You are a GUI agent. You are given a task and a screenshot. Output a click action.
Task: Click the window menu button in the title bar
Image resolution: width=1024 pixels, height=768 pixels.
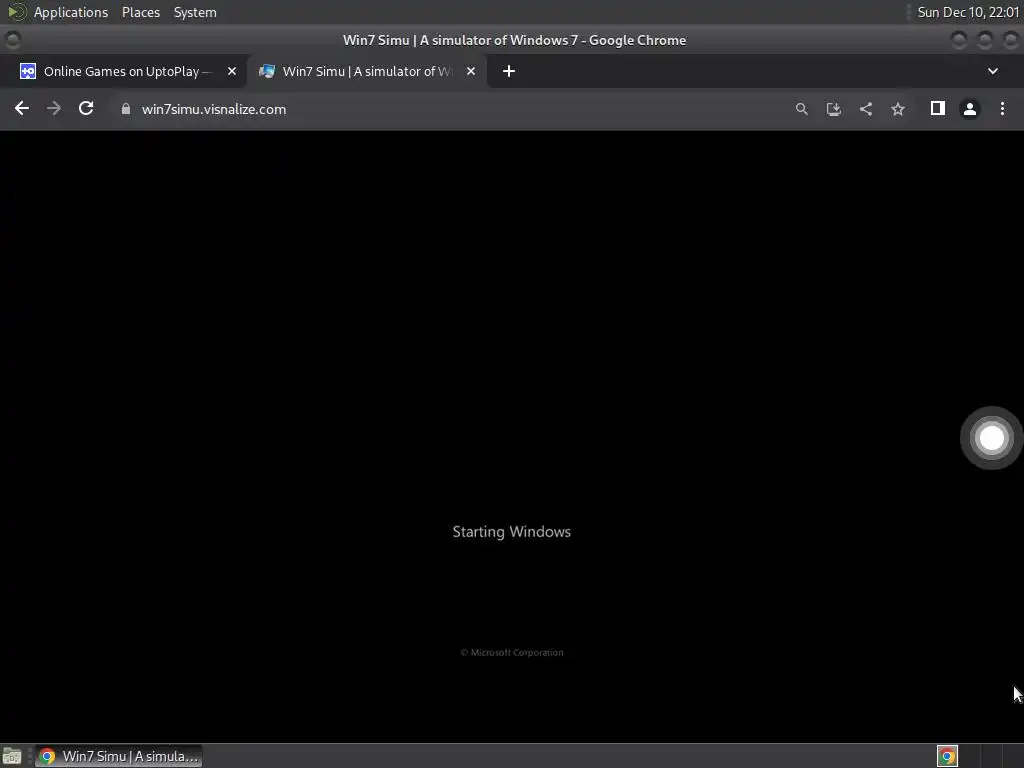tap(12, 40)
